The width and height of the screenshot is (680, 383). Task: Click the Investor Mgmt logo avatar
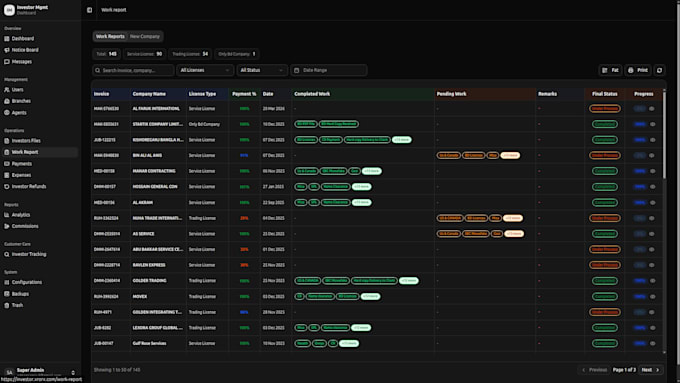point(9,10)
